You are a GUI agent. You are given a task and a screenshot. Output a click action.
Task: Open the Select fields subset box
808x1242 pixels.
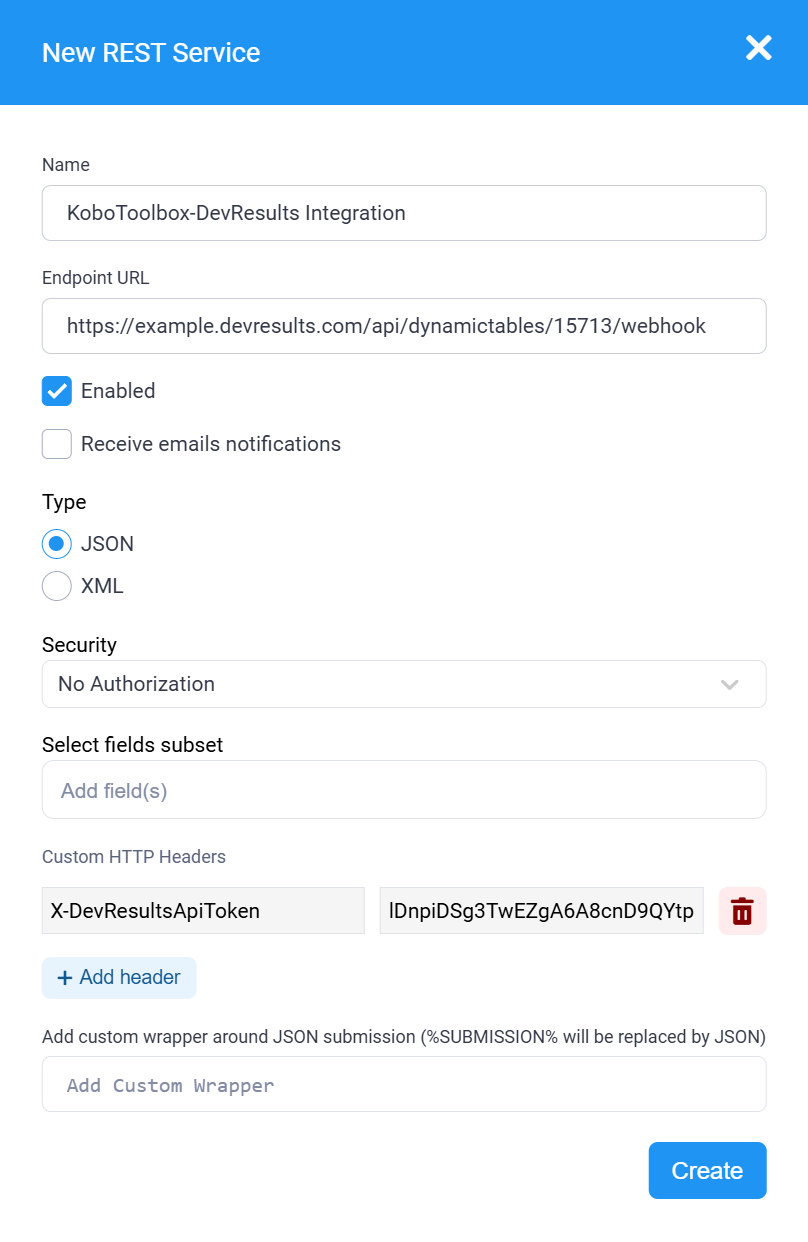pyautogui.click(x=404, y=790)
